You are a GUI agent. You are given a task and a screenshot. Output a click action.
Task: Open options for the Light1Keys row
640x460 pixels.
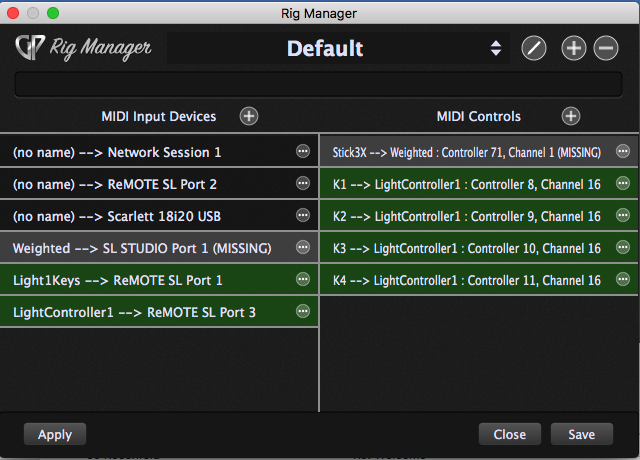click(x=303, y=279)
